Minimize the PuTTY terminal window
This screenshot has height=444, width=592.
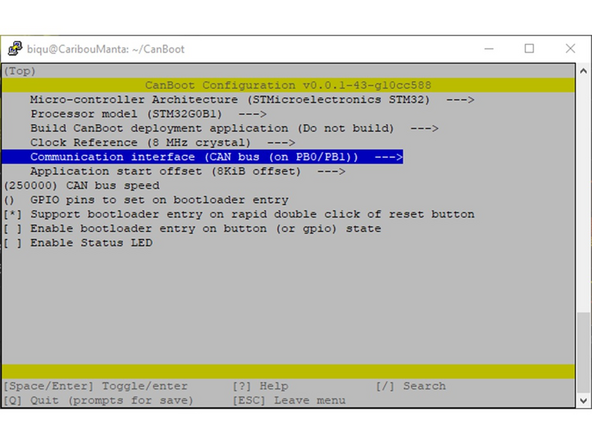tap(489, 49)
